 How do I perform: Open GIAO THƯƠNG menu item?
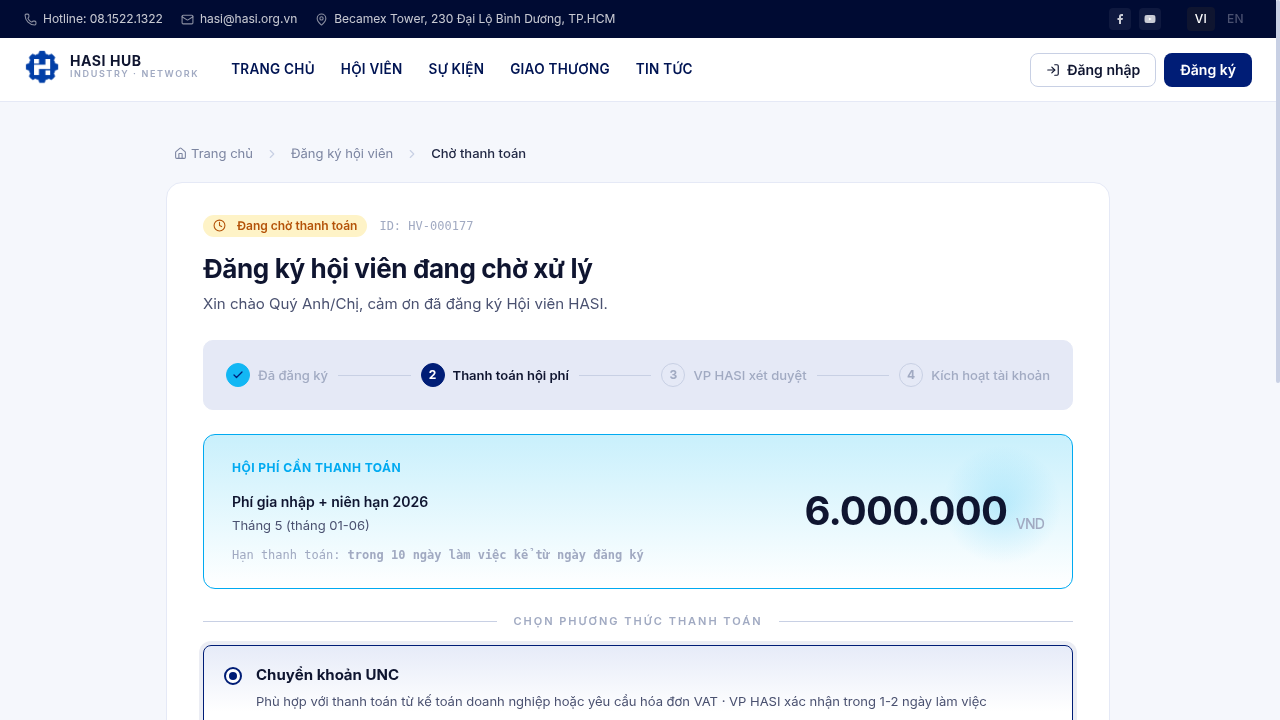[x=560, y=69]
